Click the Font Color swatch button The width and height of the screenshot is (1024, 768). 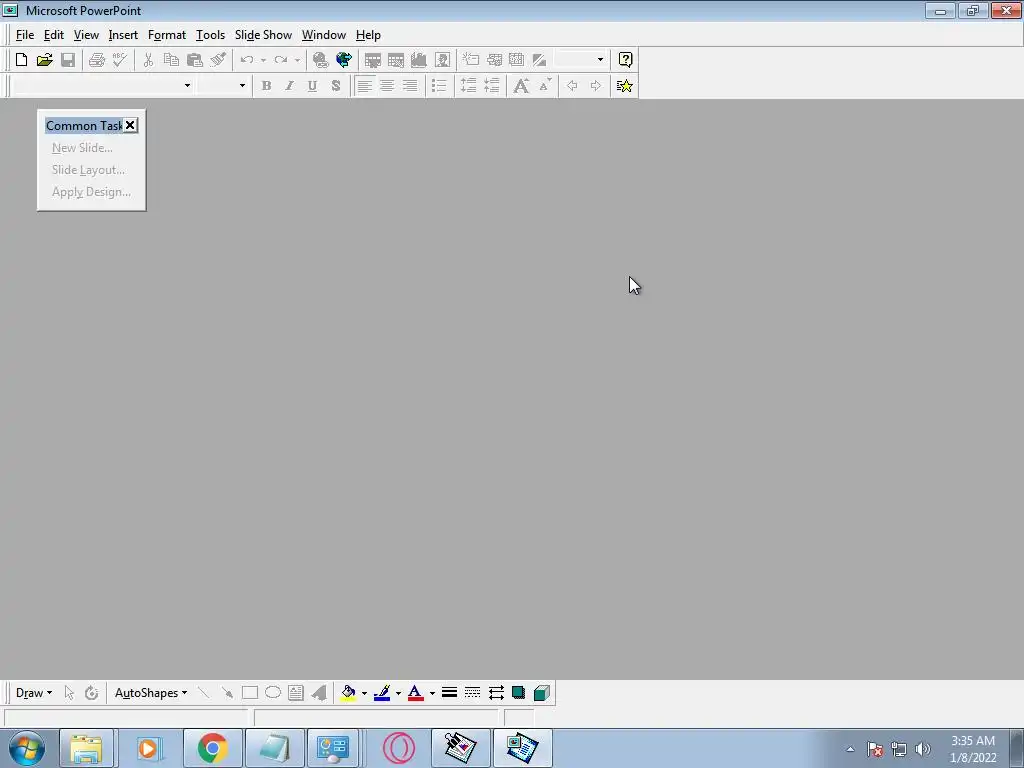point(415,693)
